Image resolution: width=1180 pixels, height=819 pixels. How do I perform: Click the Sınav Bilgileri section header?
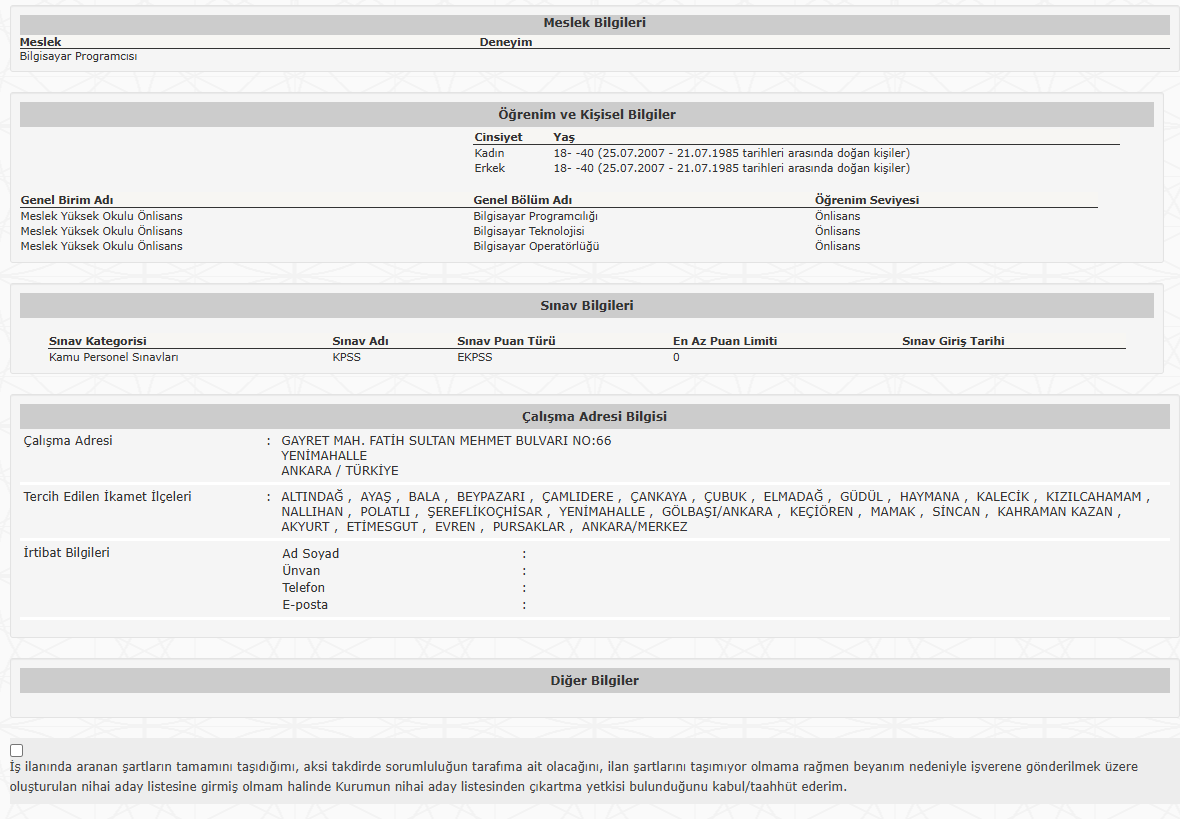(587, 306)
